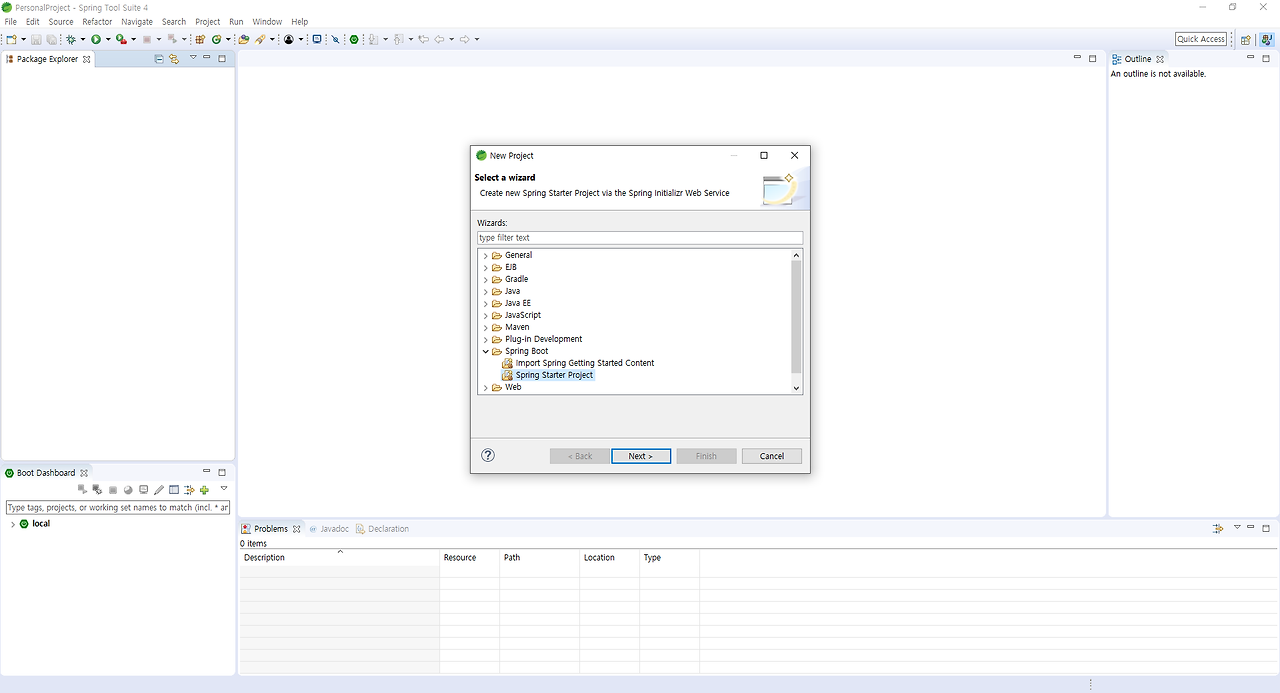Click the Resource column header

coord(469,557)
